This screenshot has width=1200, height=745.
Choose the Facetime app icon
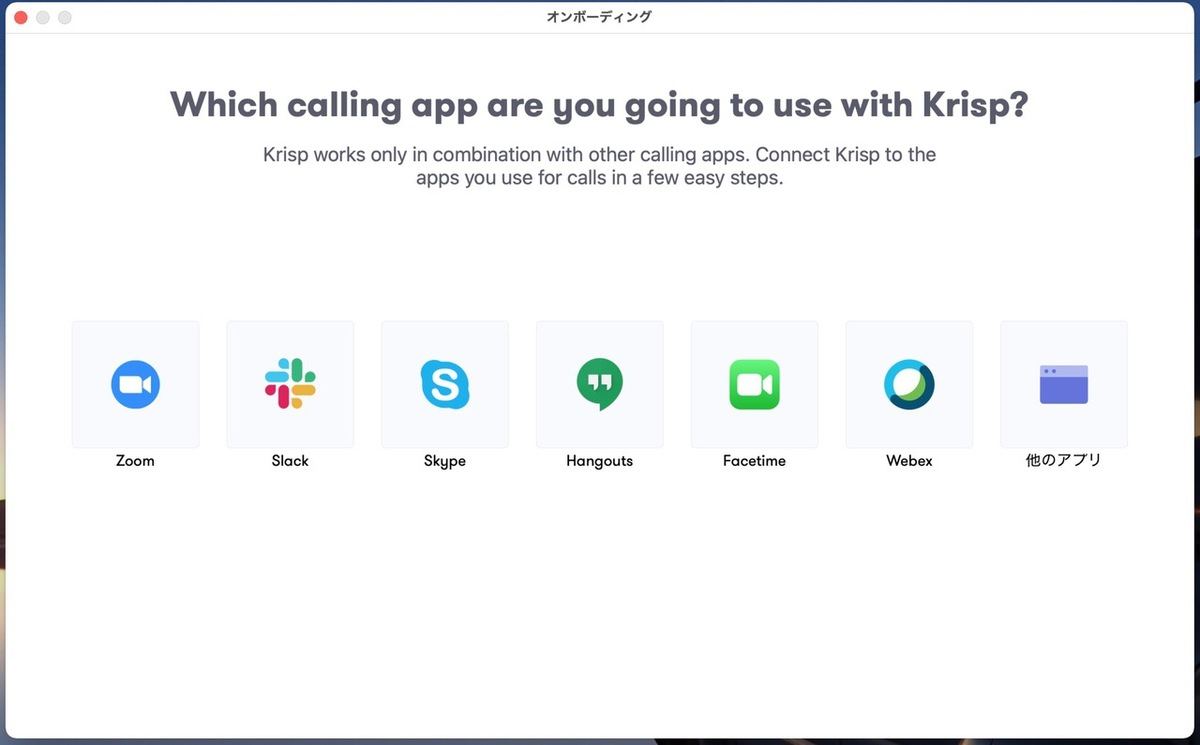[x=754, y=384]
